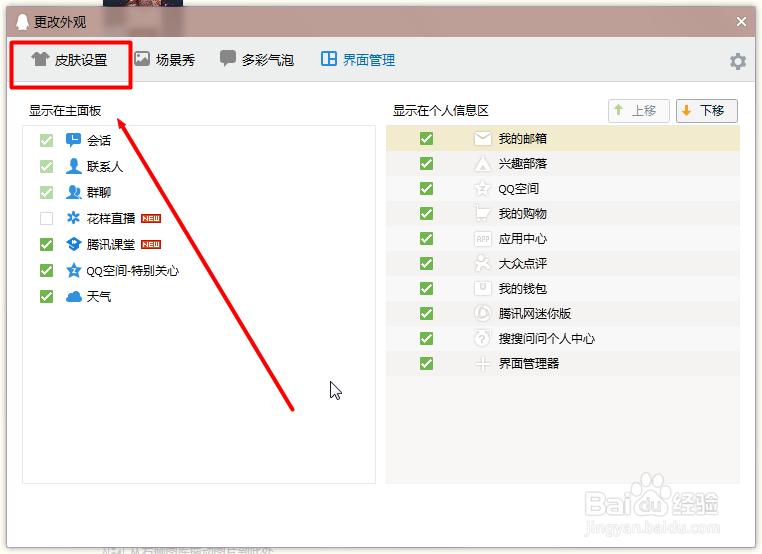Close the 更改外观 dialog
This screenshot has width=762, height=554.
741,22
